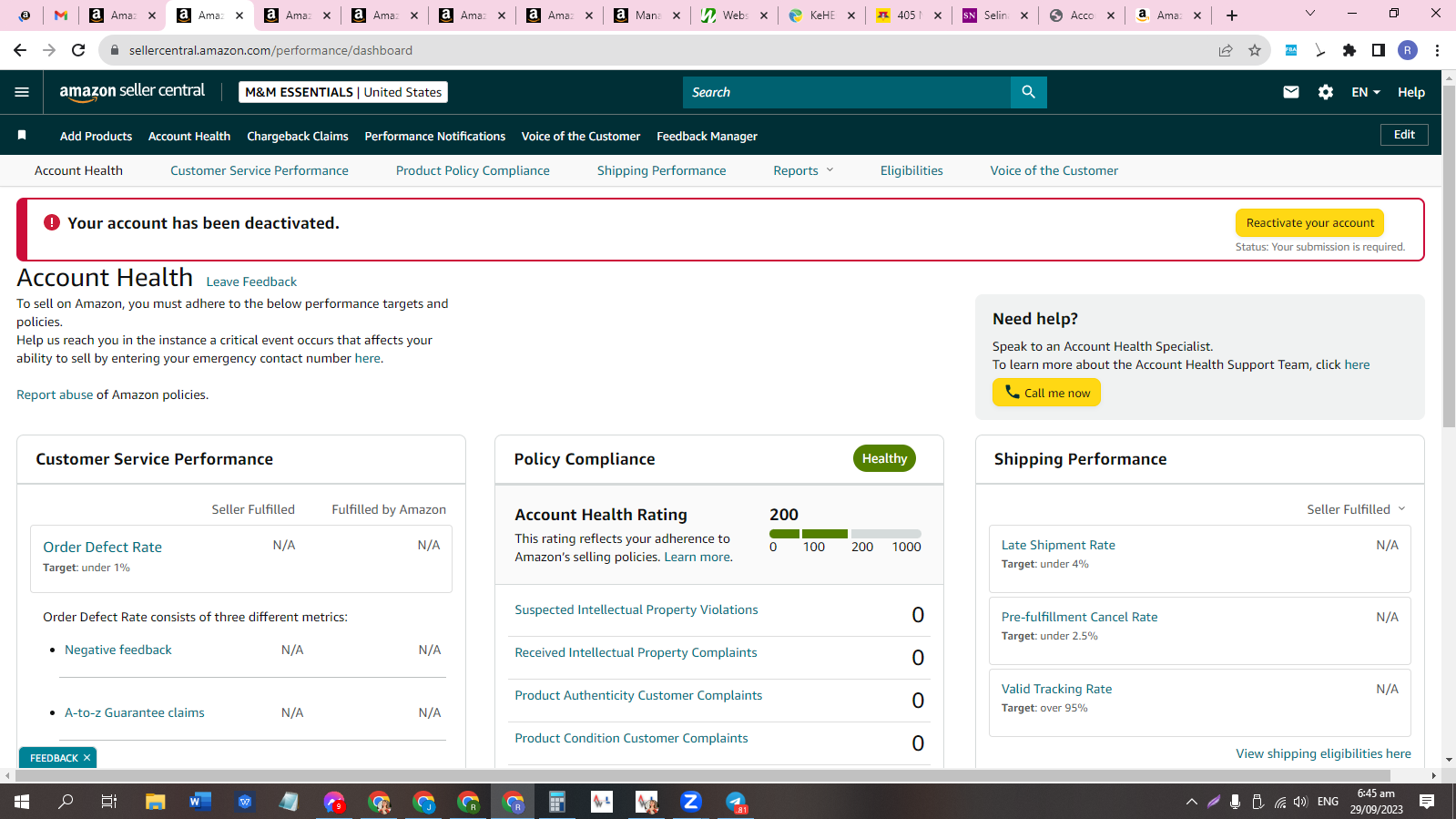
Task: Follow the Leave Feedback link
Action: point(251,282)
